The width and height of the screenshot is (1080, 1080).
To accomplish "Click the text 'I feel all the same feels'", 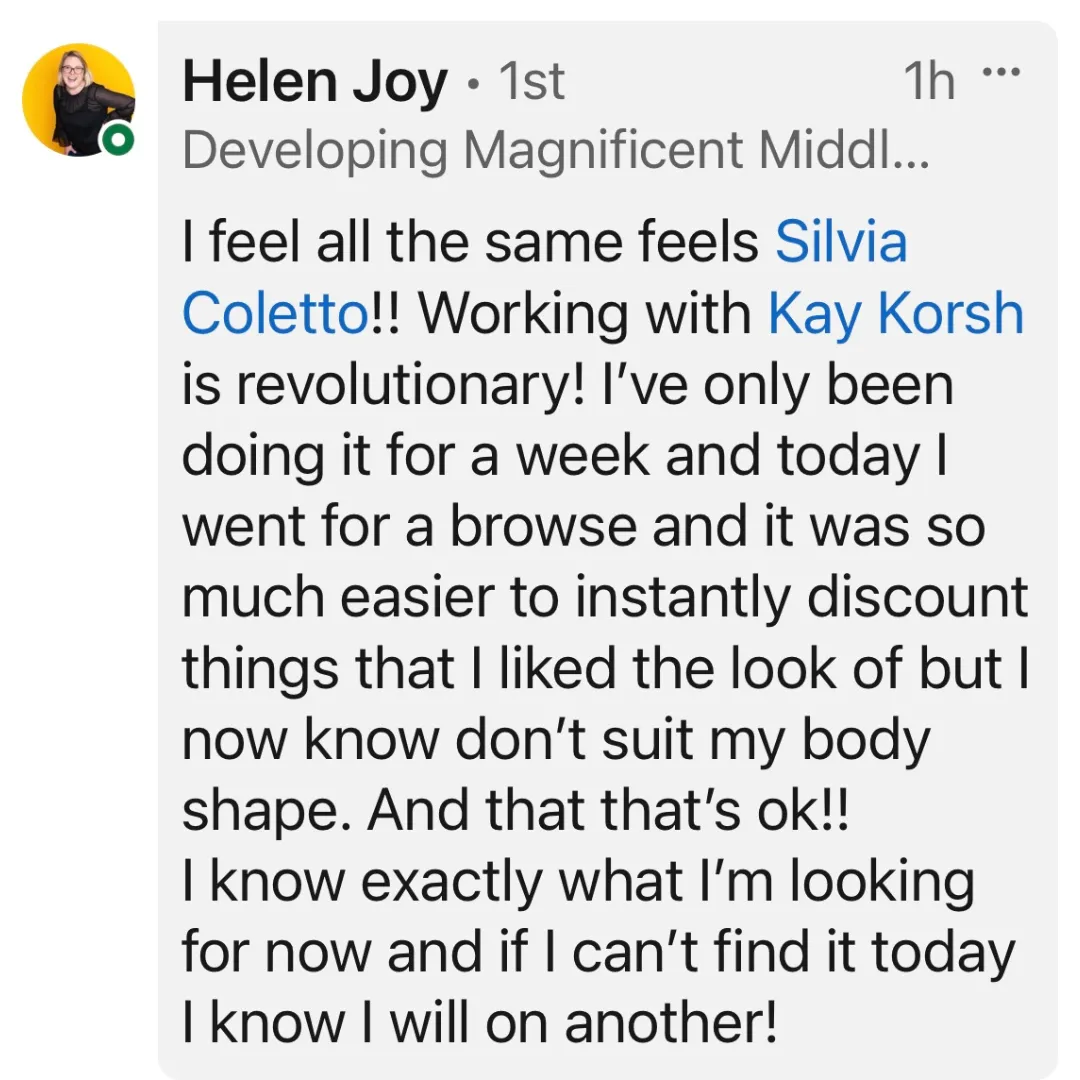I will tap(470, 243).
